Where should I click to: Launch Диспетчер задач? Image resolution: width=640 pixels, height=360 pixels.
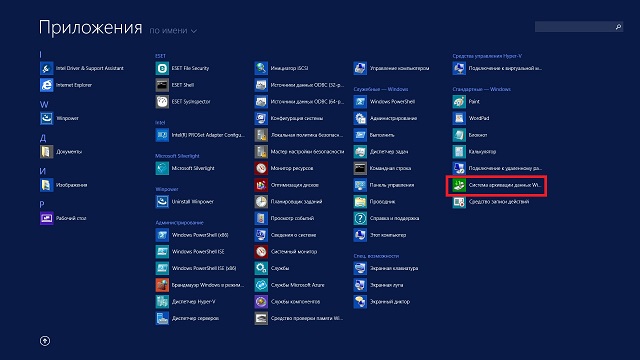click(381, 151)
